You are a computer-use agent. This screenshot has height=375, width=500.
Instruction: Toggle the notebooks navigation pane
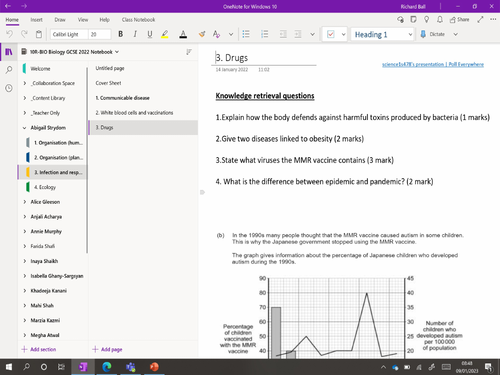tap(9, 52)
